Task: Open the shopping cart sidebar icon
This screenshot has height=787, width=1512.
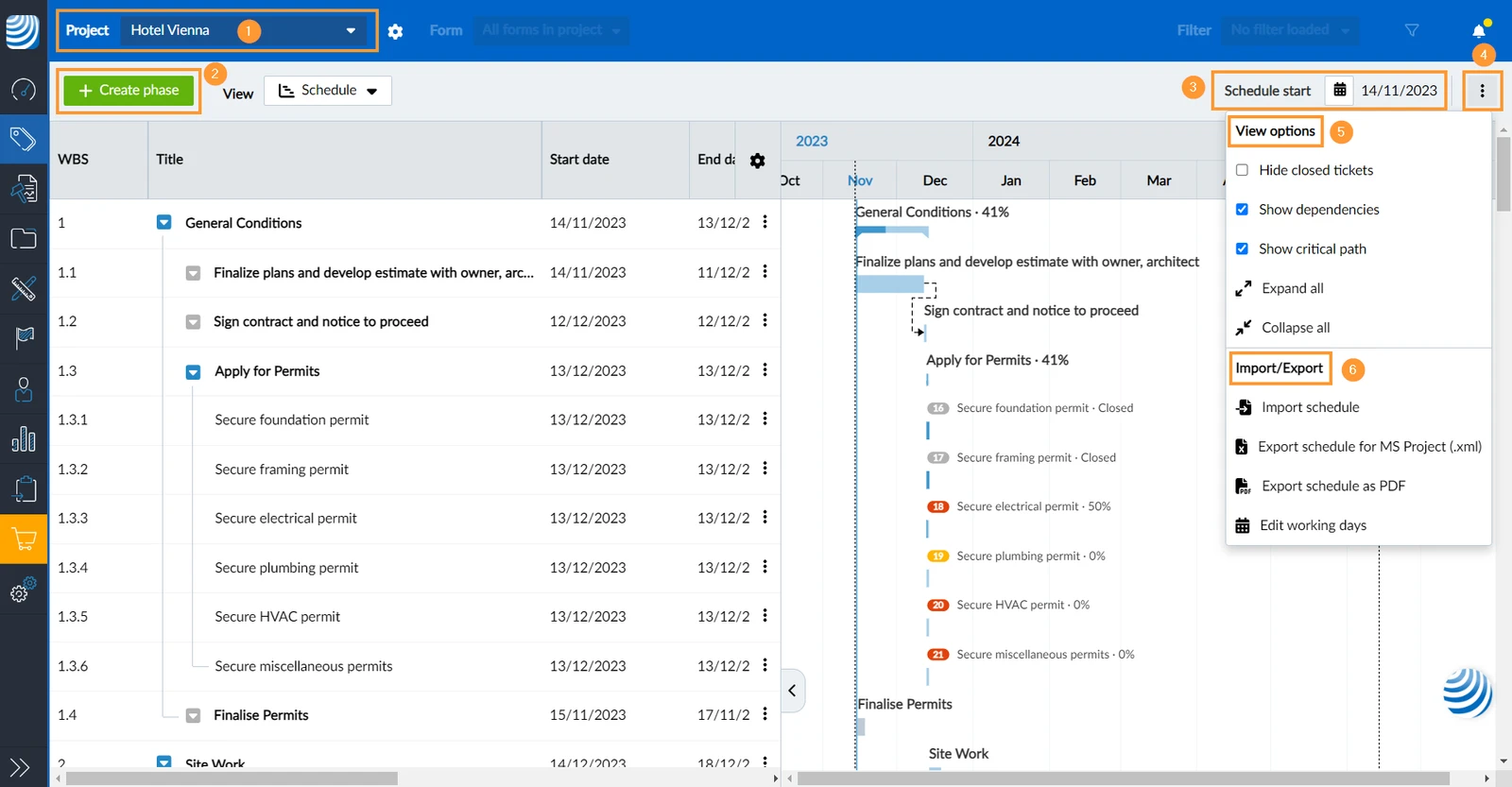Action: pos(24,539)
